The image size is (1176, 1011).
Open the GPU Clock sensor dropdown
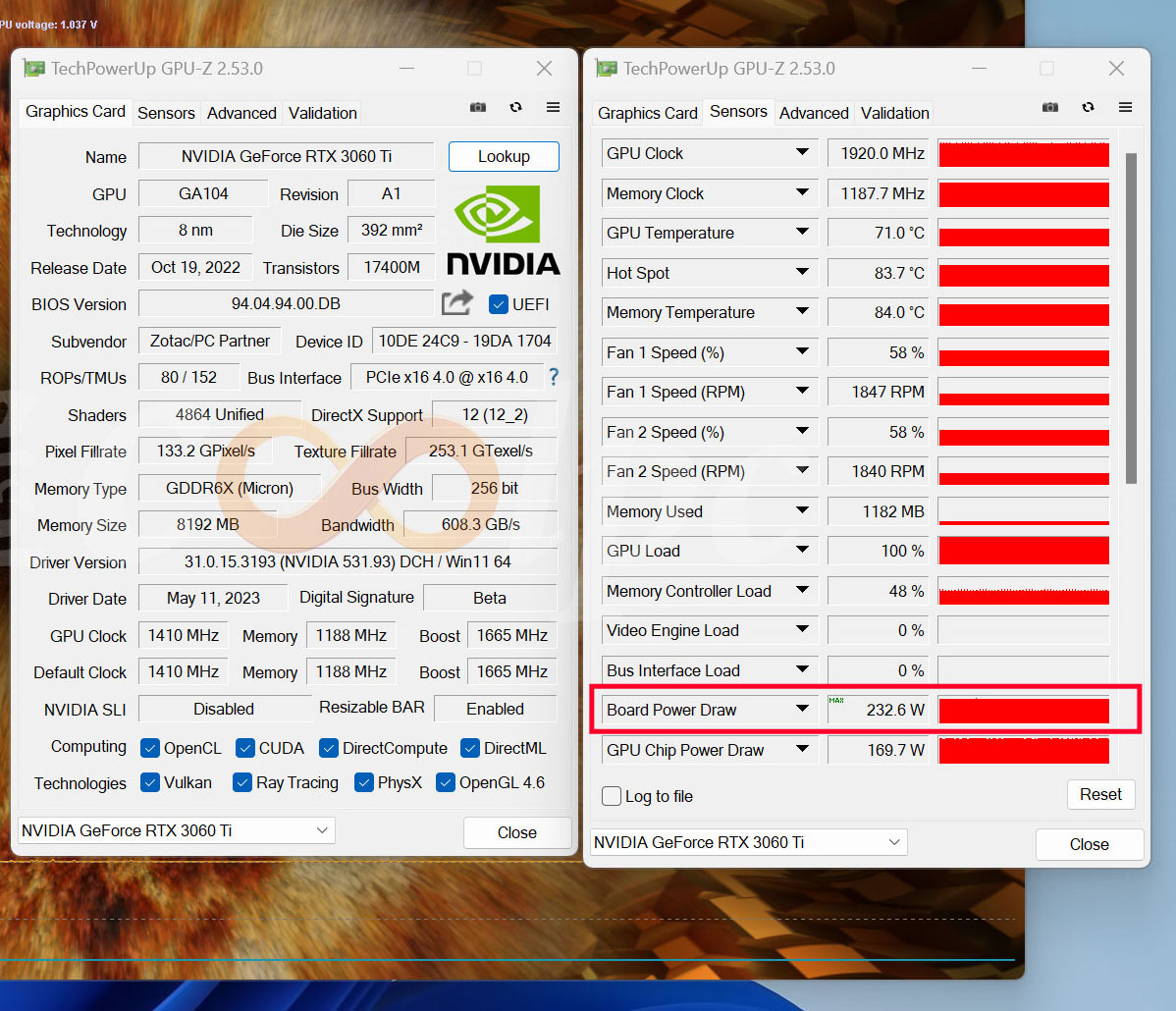[x=802, y=152]
